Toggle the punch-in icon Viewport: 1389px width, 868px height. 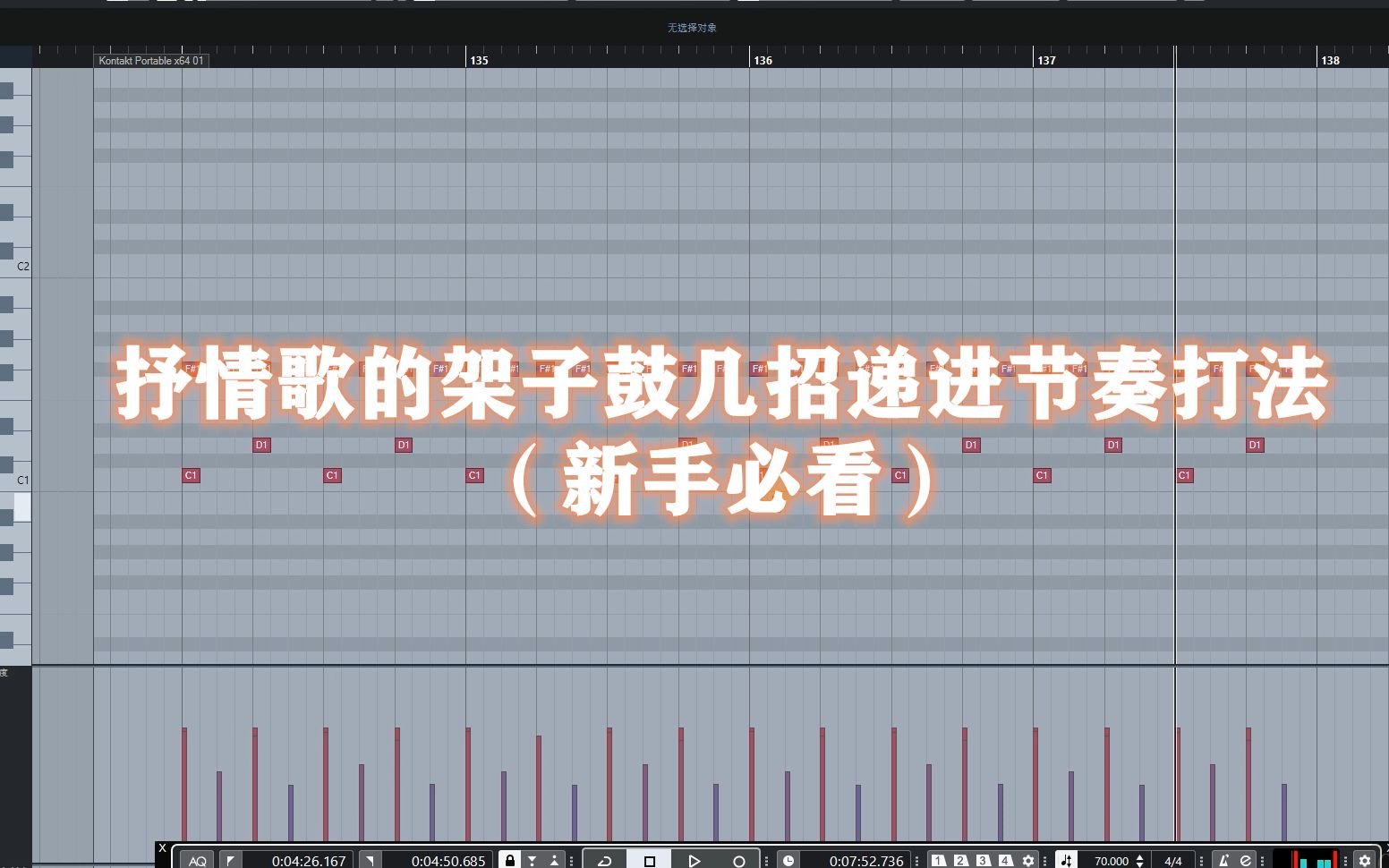(x=533, y=861)
